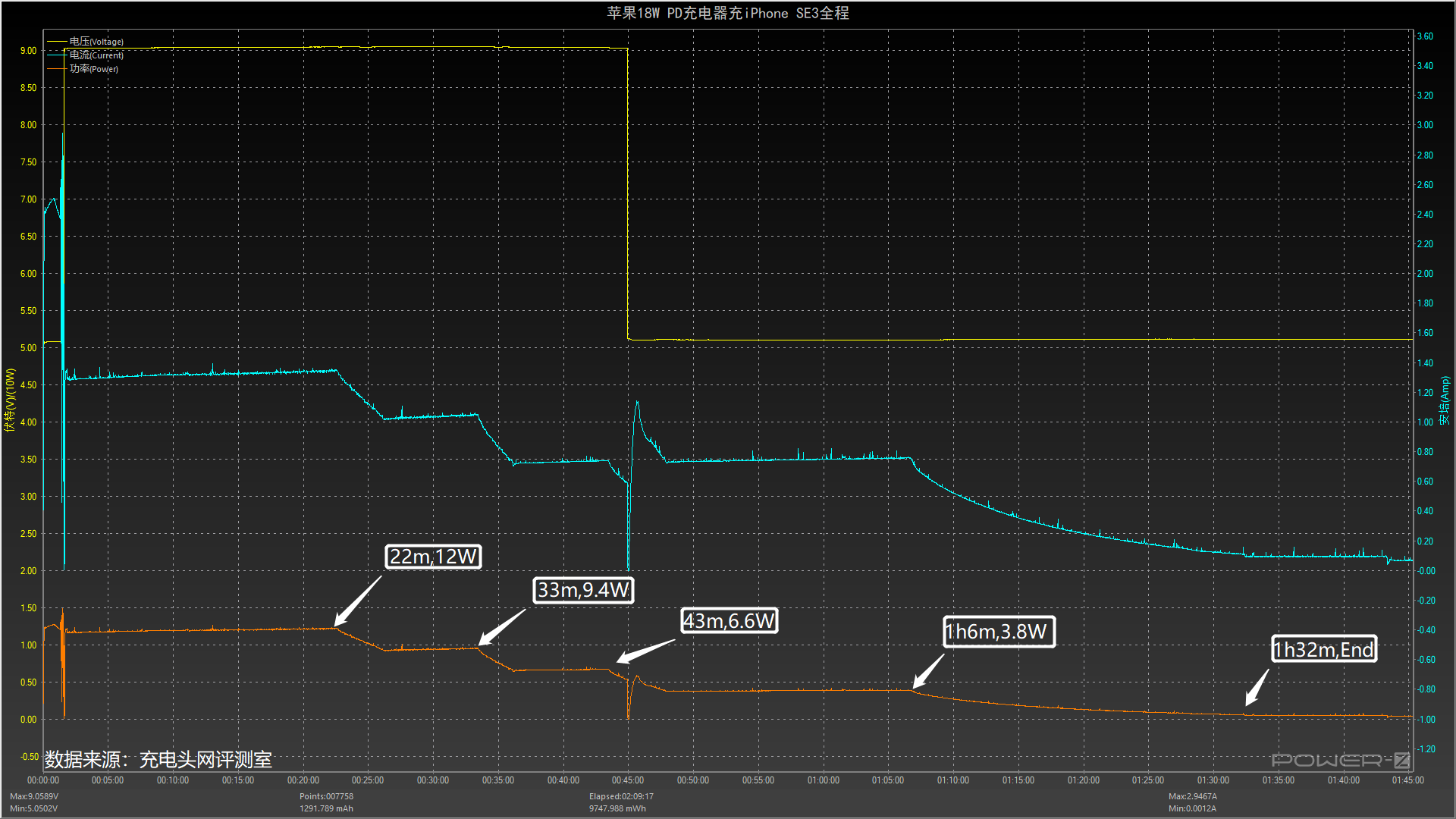Click the 00:45:00 time axis label
This screenshot has width=1456, height=819.
click(628, 780)
